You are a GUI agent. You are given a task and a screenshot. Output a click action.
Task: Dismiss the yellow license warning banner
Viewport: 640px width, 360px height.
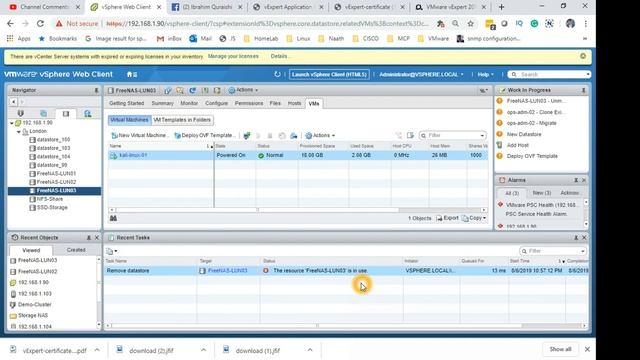(583, 56)
